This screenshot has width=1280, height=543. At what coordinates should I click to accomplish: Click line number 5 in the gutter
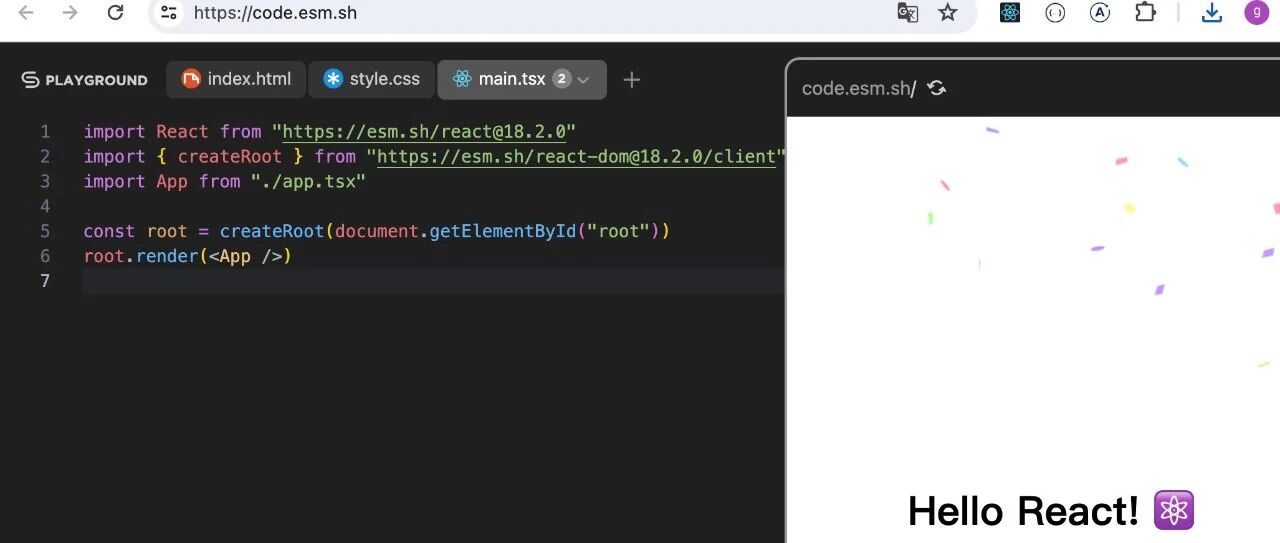[44, 231]
